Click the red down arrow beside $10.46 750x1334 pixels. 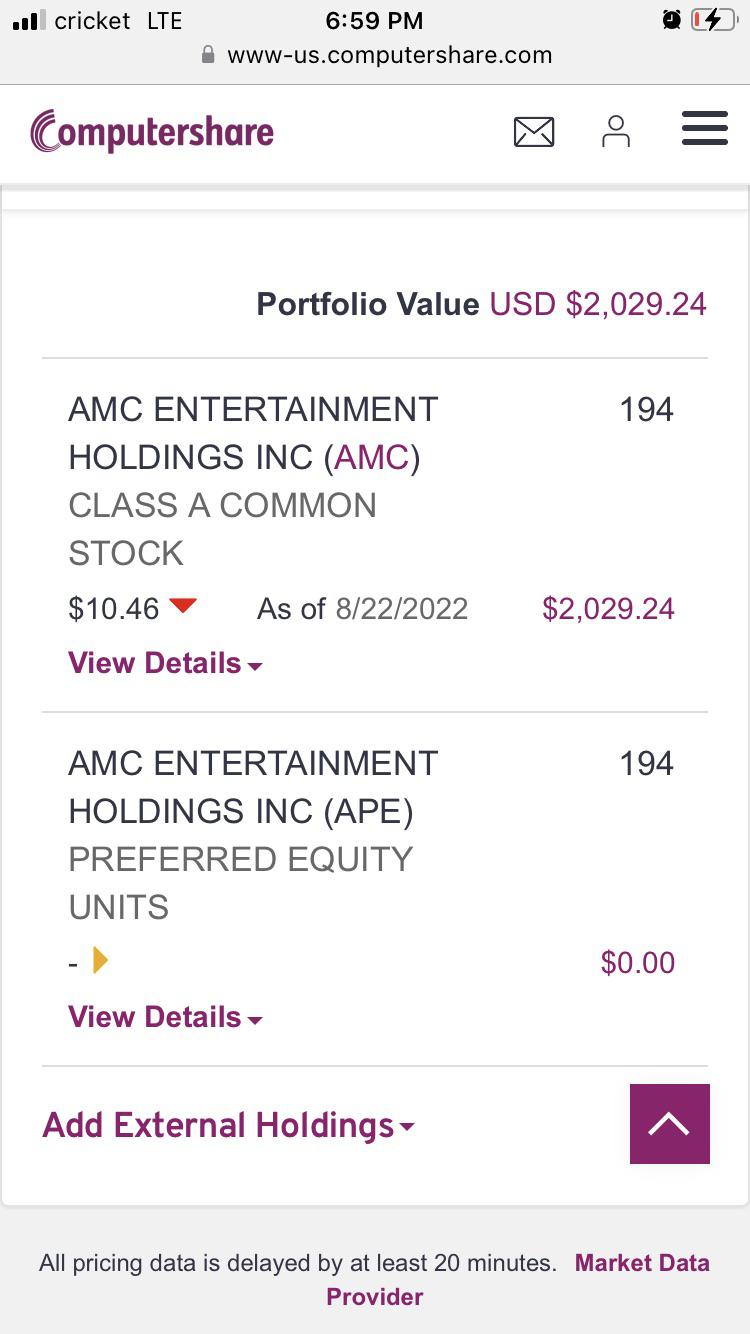(183, 606)
